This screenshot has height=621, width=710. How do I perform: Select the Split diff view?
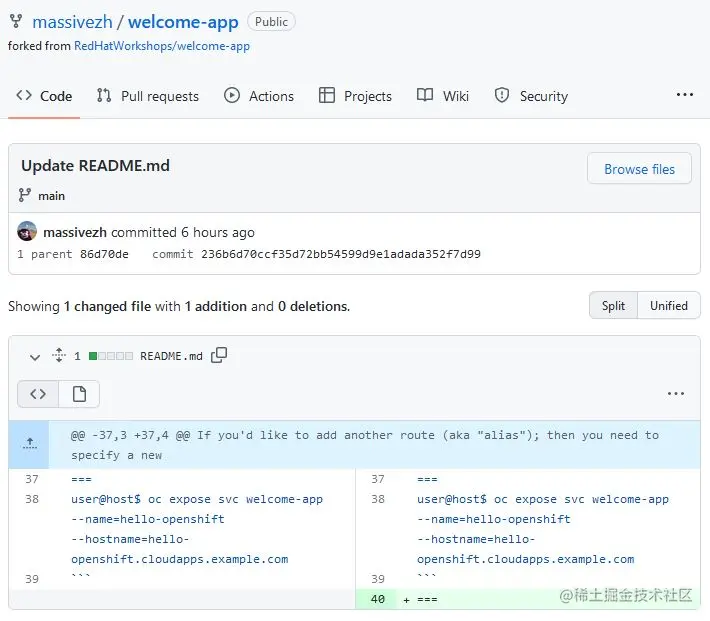(613, 306)
